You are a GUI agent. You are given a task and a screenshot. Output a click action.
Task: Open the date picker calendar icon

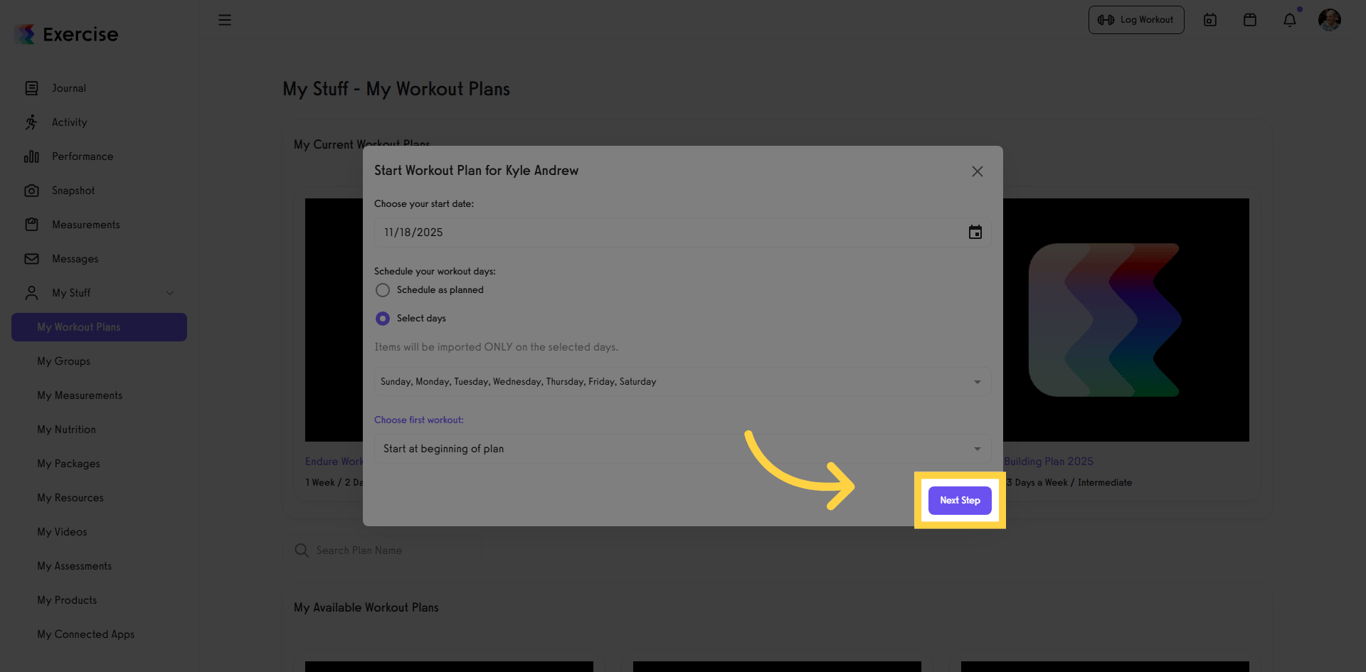click(975, 232)
